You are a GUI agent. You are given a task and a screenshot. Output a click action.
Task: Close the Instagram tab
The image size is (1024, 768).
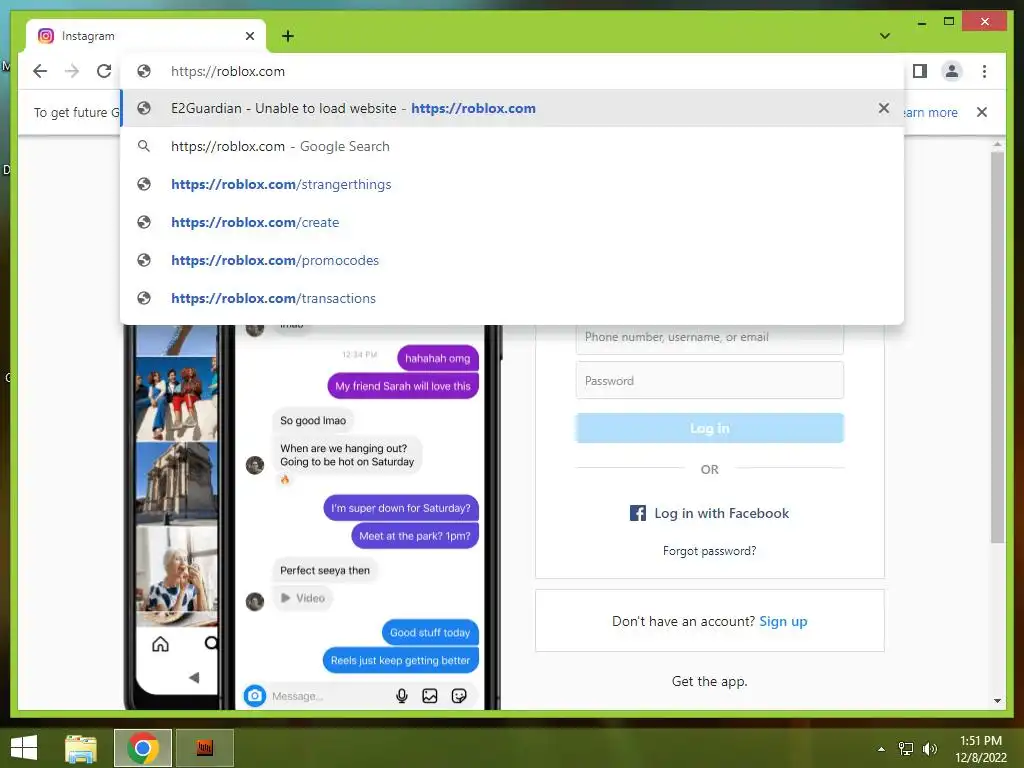coord(249,36)
